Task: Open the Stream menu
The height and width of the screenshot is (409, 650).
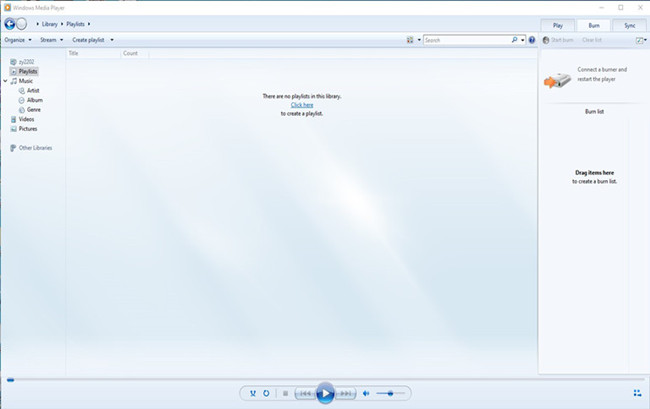Action: 51,40
